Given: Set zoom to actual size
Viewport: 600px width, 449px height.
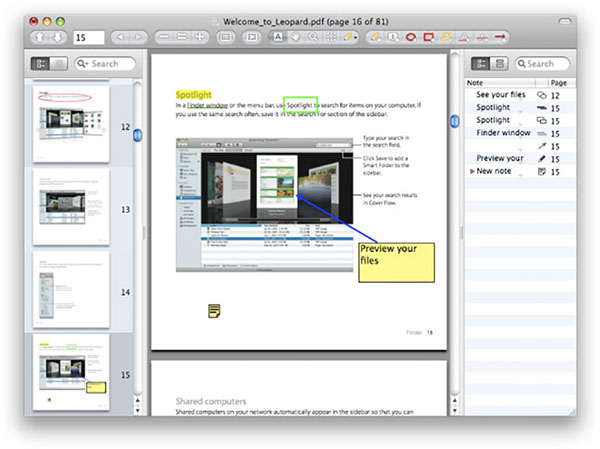Looking at the screenshot, I should (182, 37).
